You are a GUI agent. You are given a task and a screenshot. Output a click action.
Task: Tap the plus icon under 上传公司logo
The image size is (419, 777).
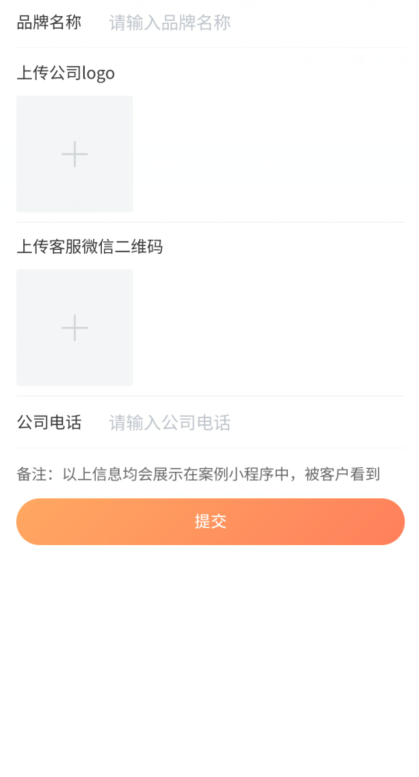(x=75, y=154)
